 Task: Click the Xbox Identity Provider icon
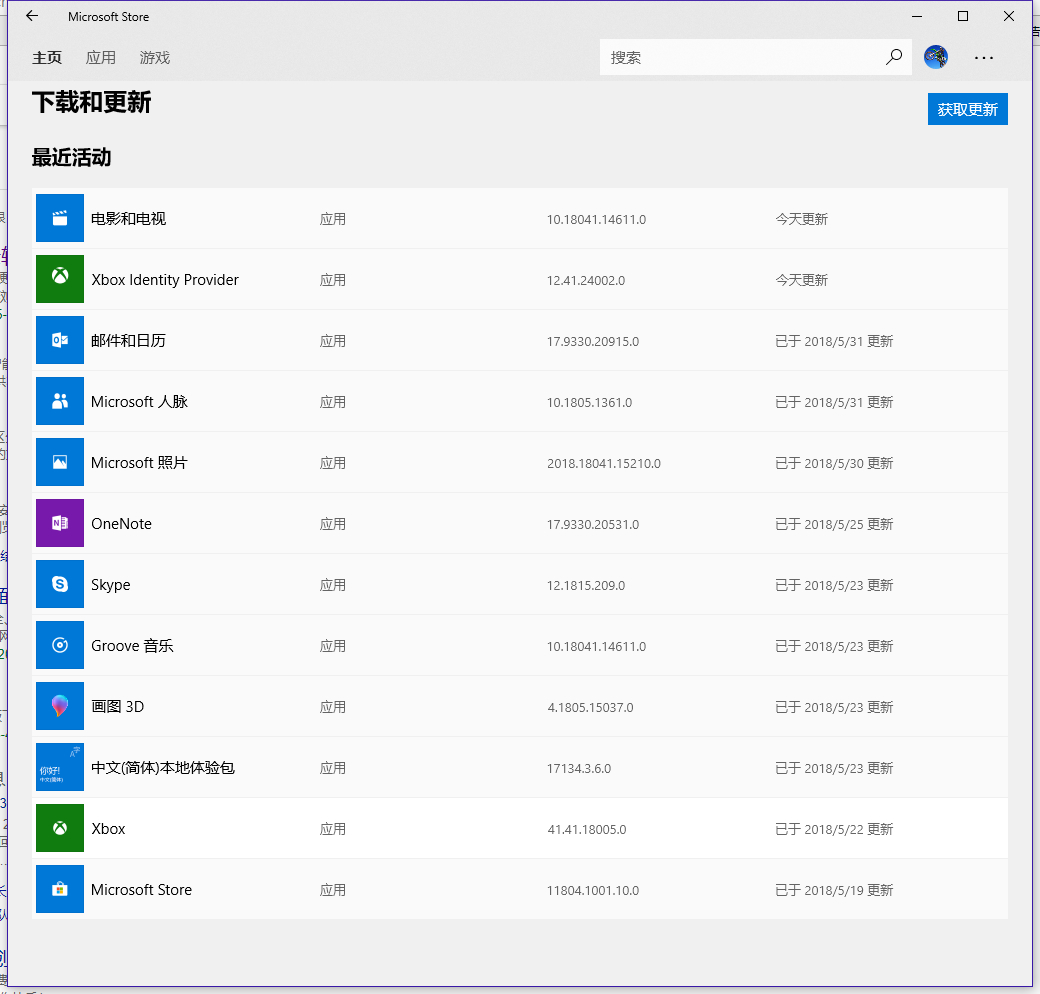tap(60, 279)
